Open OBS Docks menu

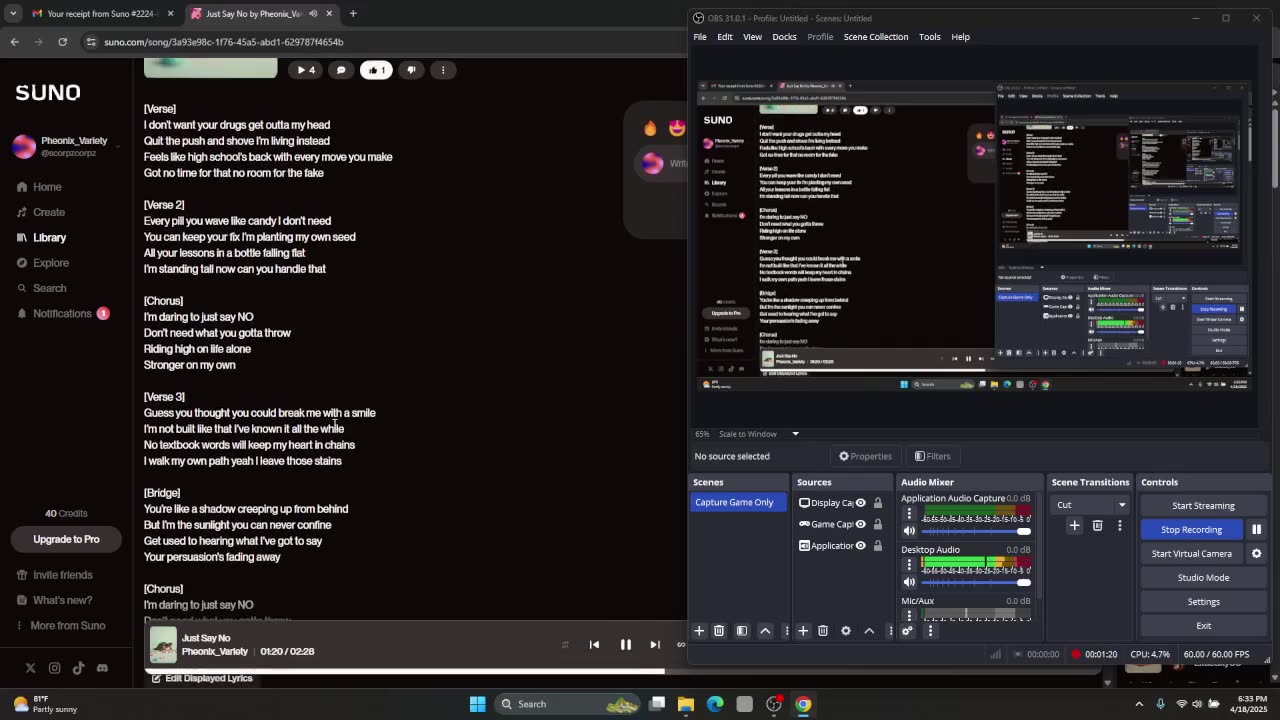point(784,37)
